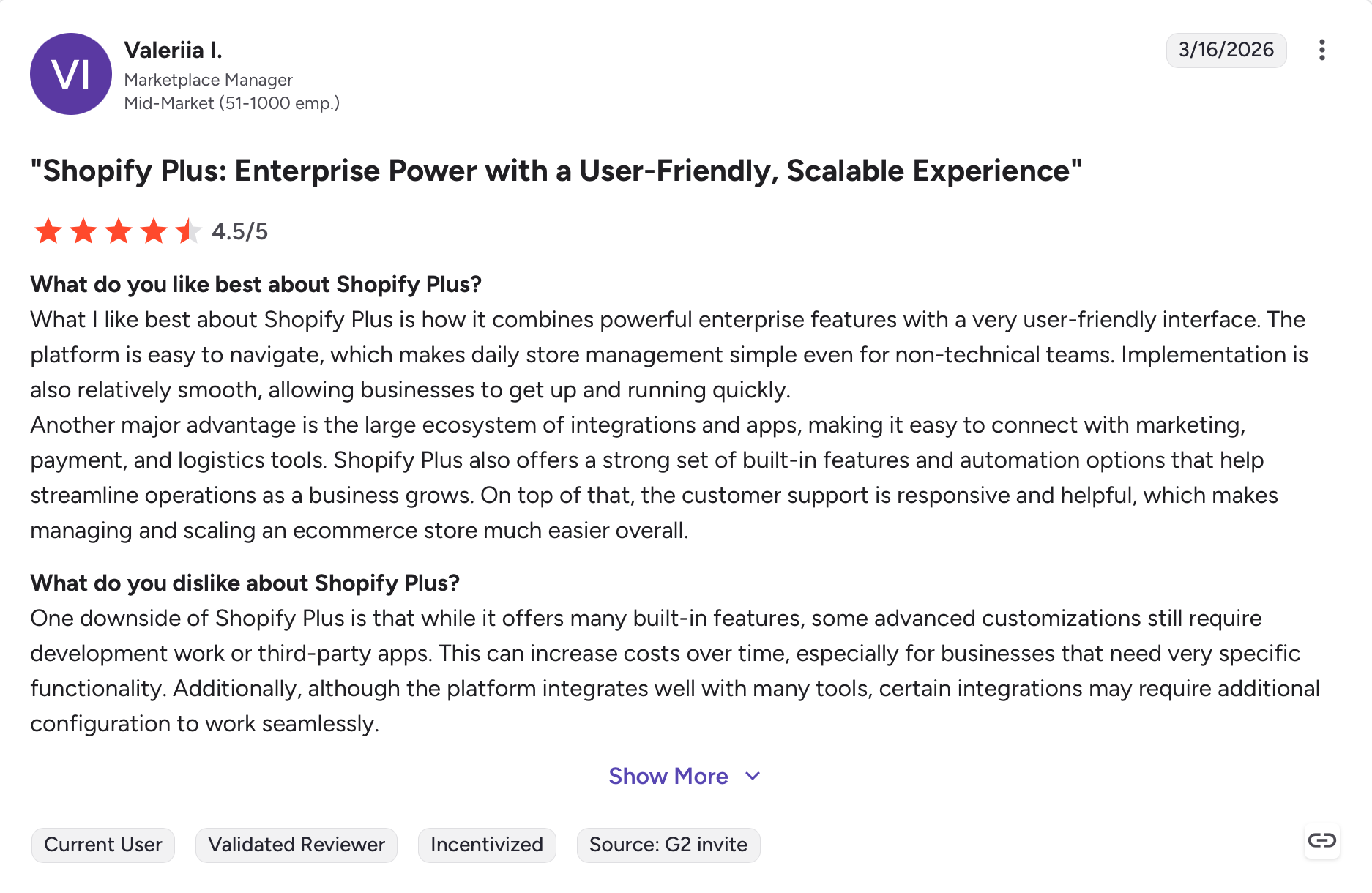Viewport: 1372px width, 893px height.
Task: Click the Mid-Market company size label
Action: click(232, 103)
